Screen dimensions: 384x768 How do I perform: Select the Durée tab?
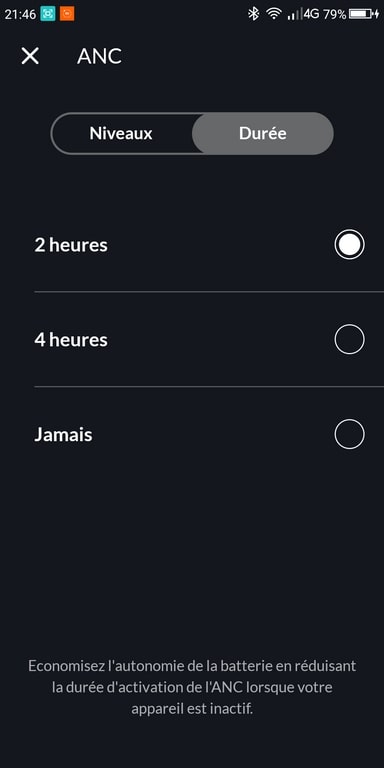(x=263, y=134)
